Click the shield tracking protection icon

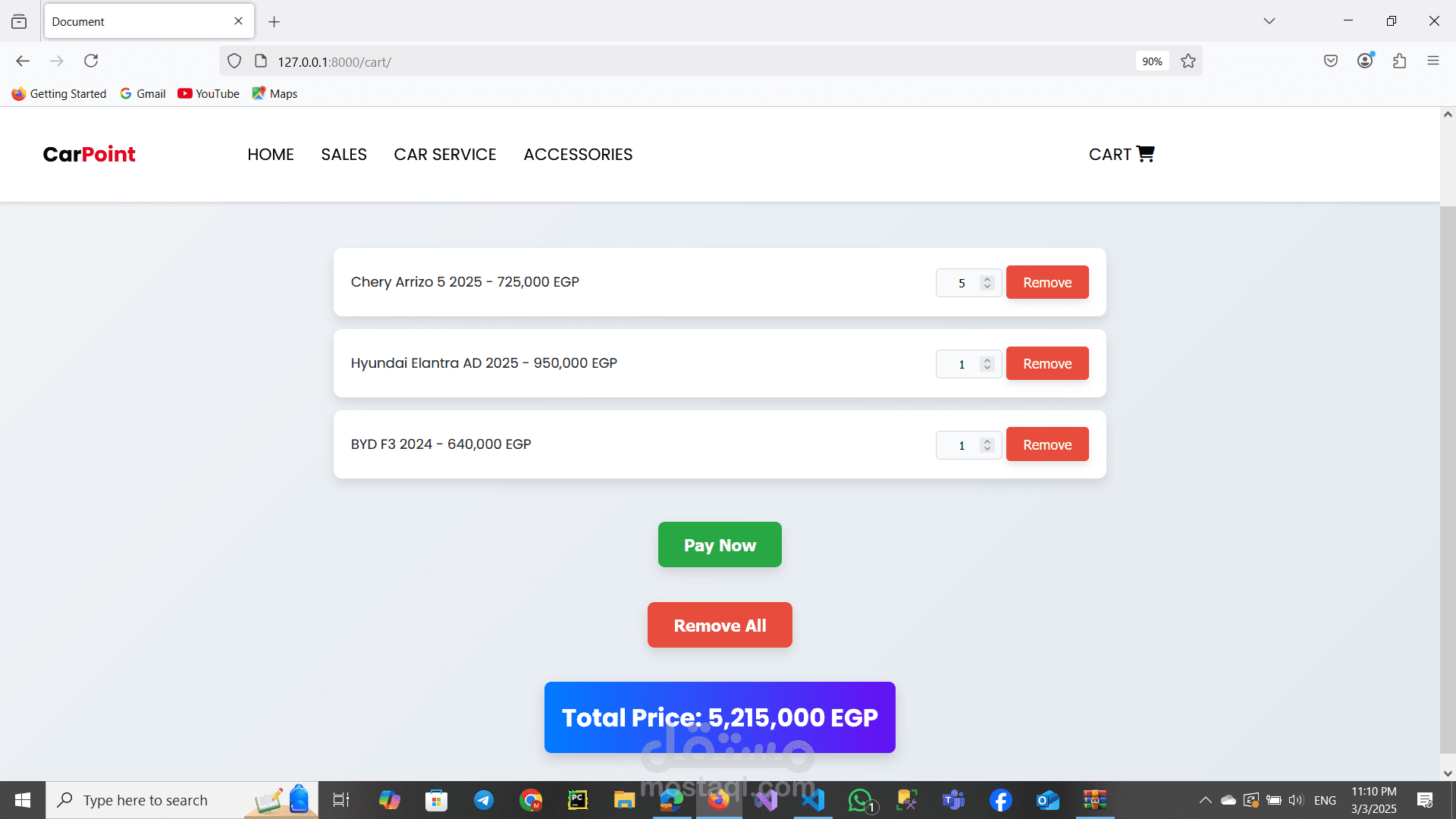[234, 61]
